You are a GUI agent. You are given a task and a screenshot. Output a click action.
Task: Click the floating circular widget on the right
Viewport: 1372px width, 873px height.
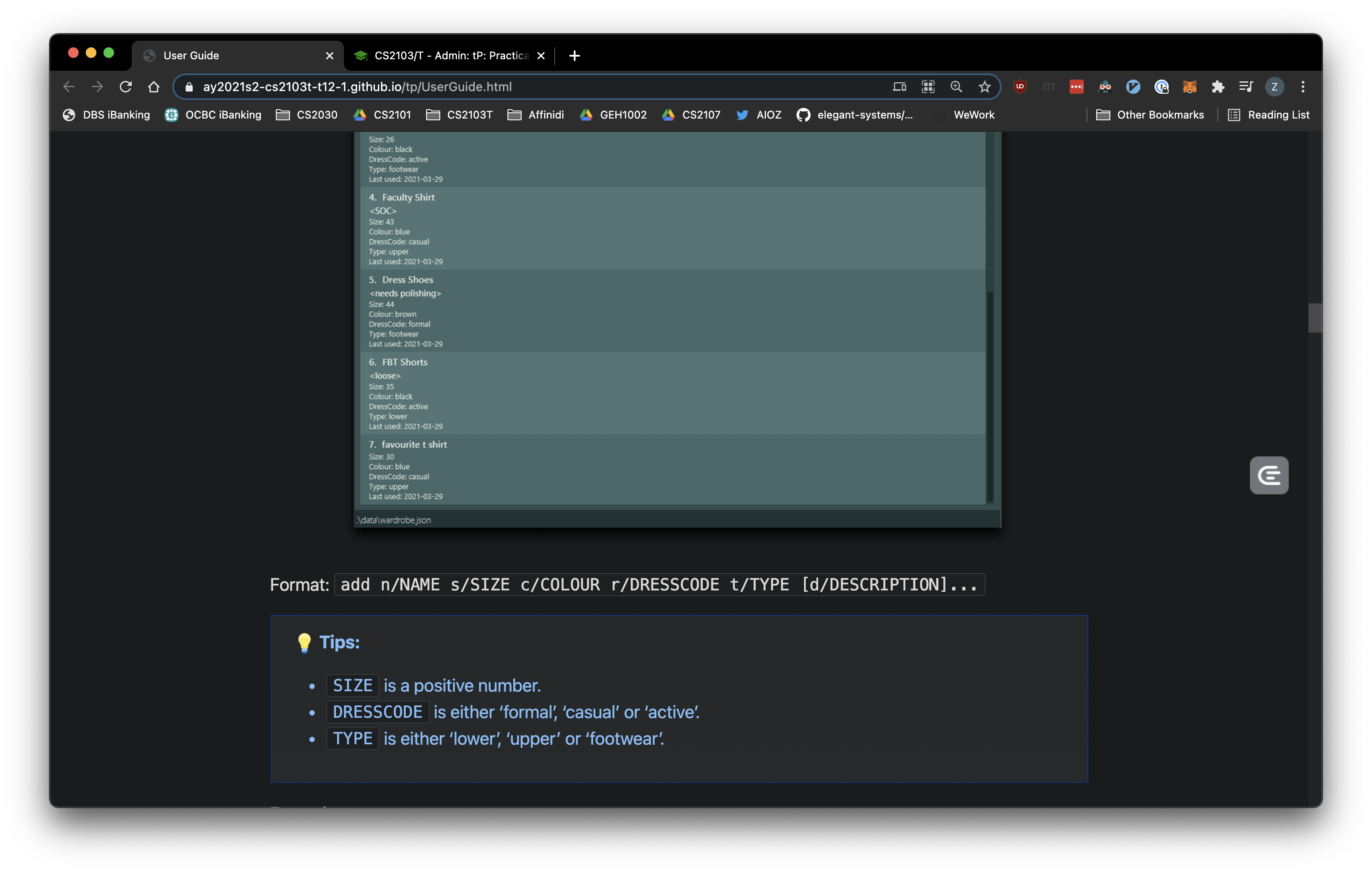[x=1269, y=475]
